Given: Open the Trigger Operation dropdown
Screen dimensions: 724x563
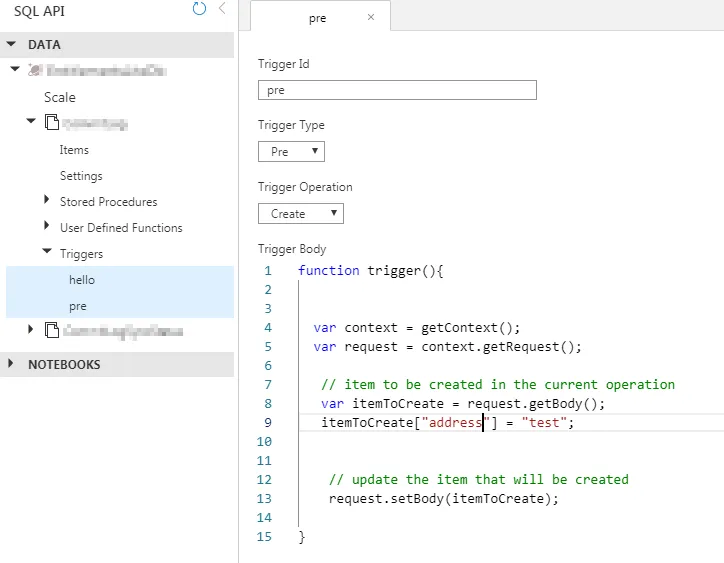Looking at the screenshot, I should tap(300, 214).
